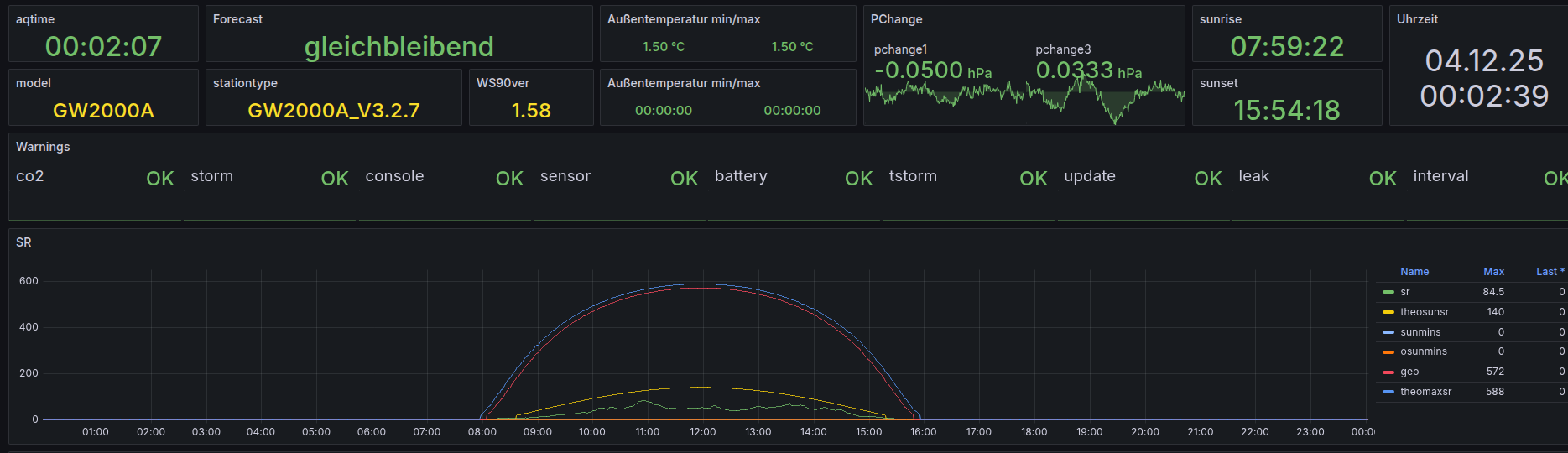The width and height of the screenshot is (1568, 453).
Task: Click the PChange sparkline graph
Action: (x=1024, y=99)
